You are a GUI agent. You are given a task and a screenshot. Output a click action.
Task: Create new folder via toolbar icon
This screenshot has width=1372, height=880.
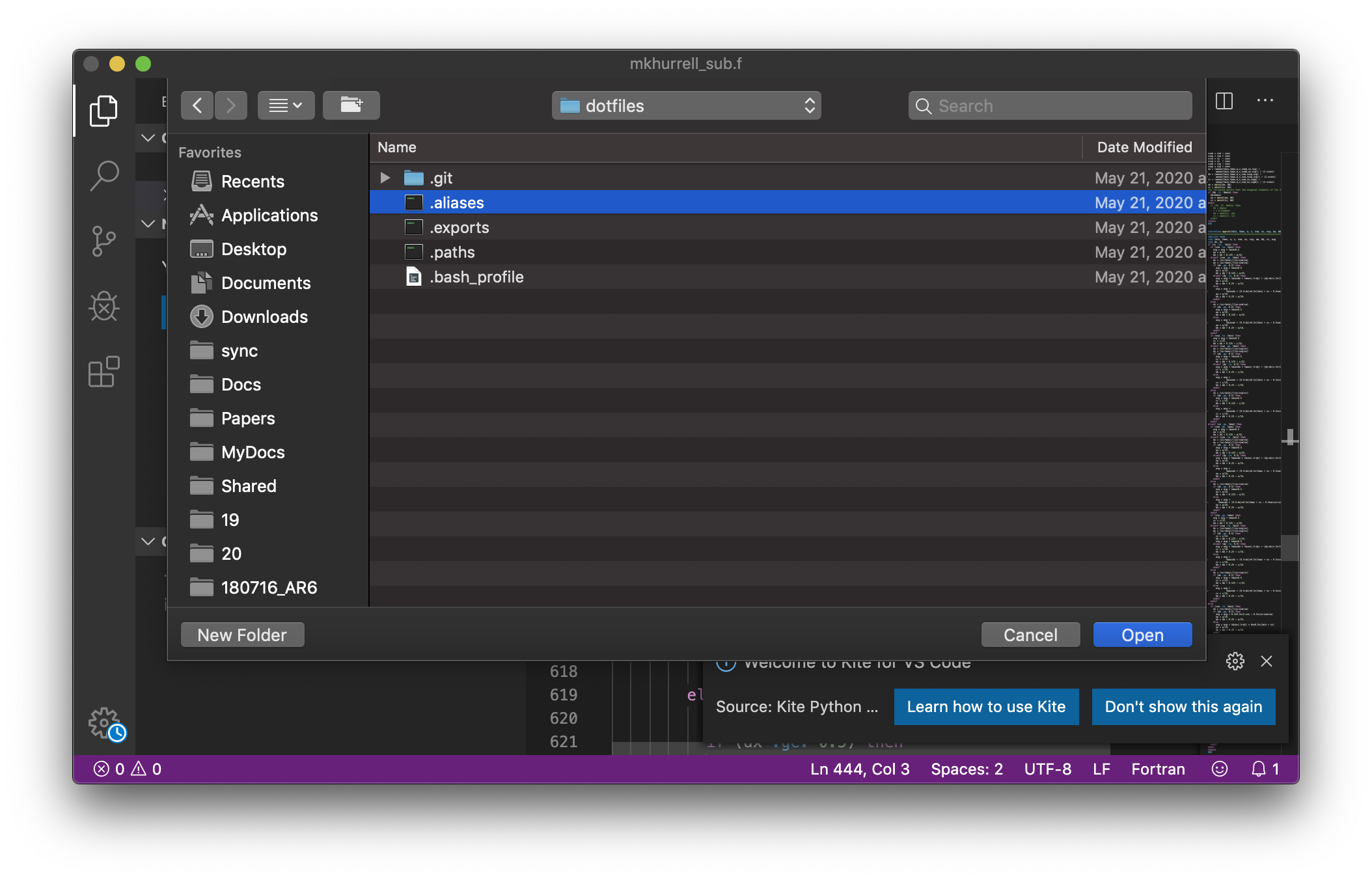point(351,105)
